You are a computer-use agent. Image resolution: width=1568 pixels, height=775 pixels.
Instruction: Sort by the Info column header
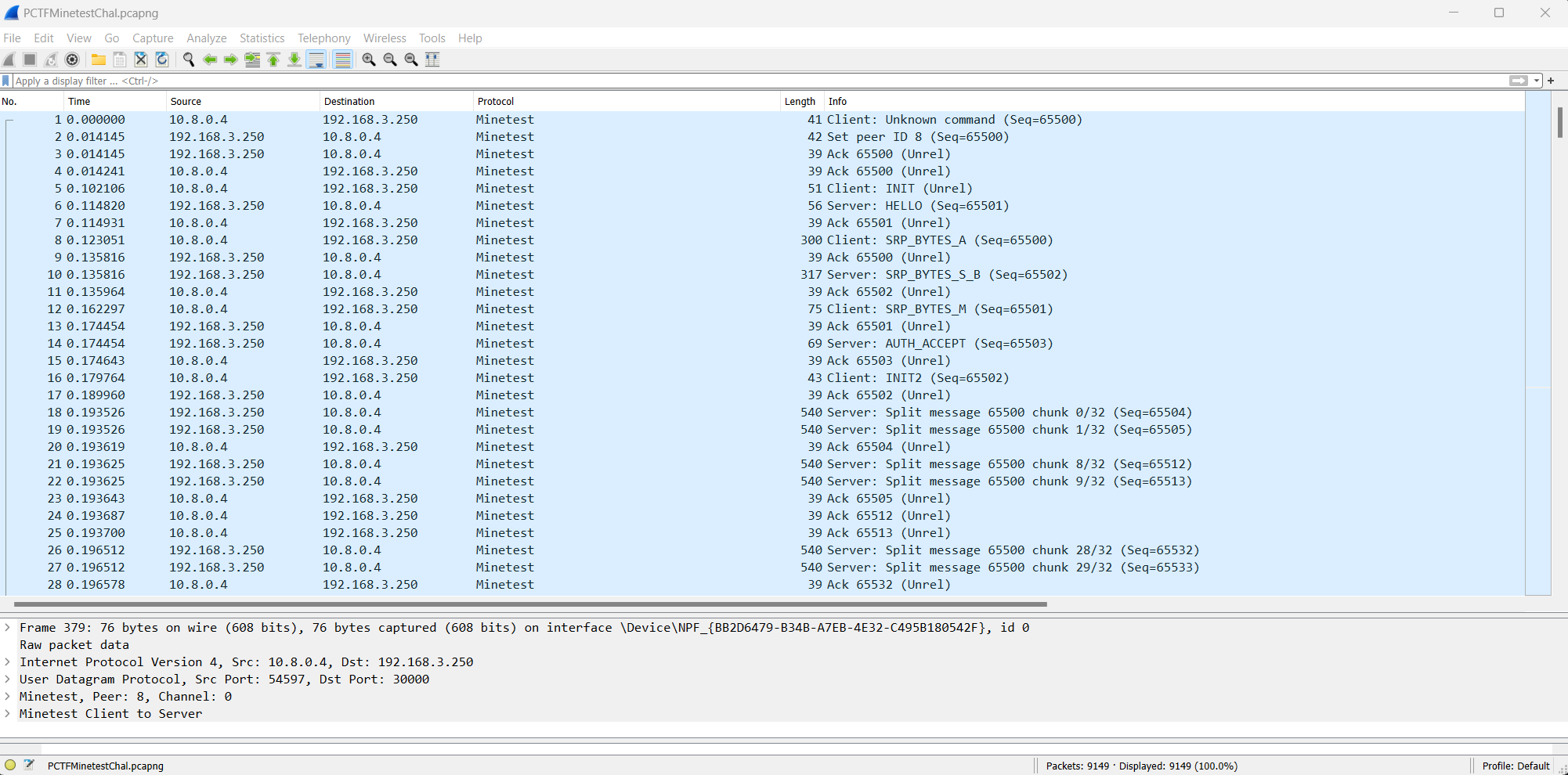click(x=1175, y=101)
